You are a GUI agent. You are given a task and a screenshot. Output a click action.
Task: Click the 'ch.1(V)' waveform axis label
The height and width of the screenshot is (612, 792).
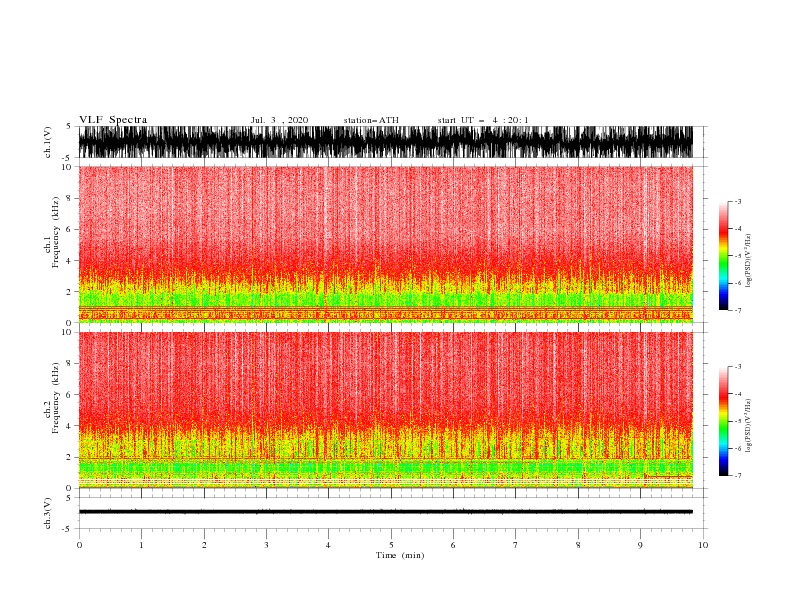coord(48,142)
